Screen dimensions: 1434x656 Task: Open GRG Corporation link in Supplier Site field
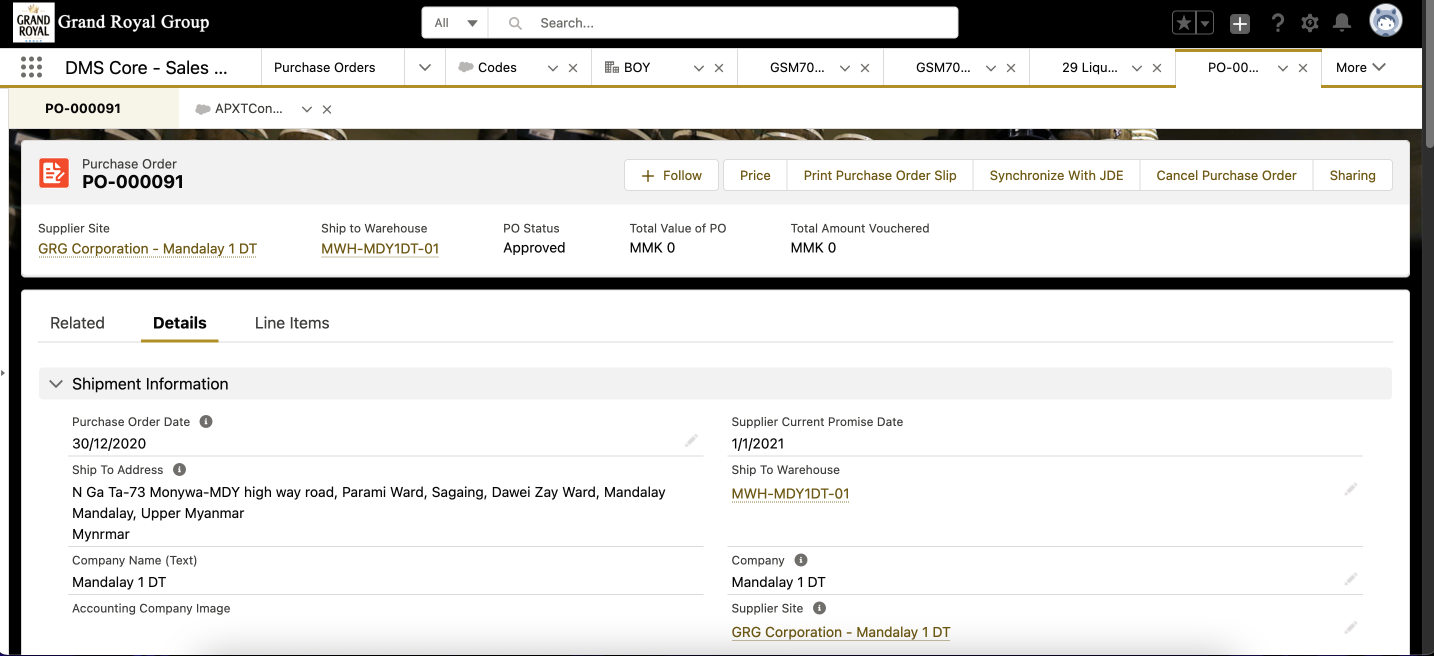pos(841,632)
